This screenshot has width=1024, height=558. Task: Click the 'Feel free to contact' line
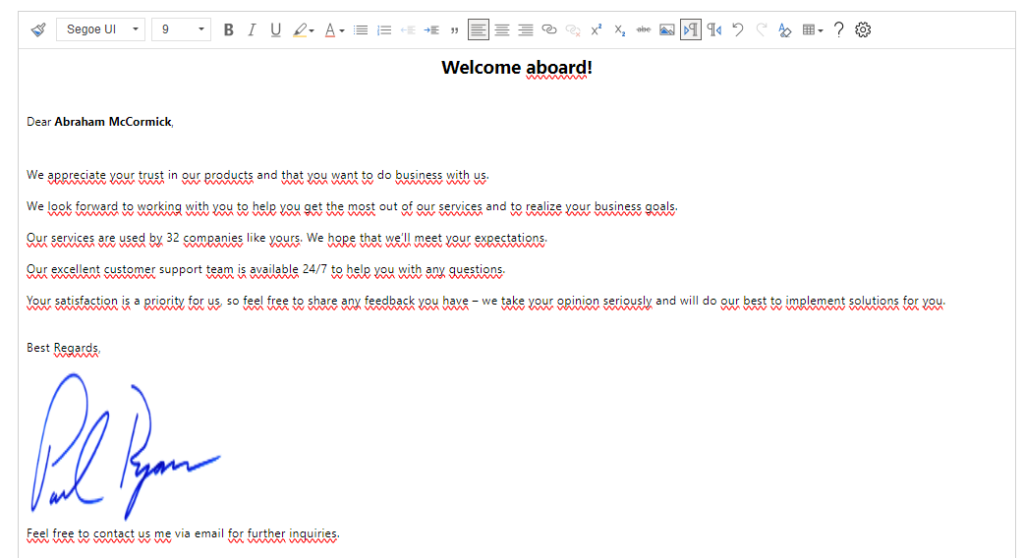(183, 534)
